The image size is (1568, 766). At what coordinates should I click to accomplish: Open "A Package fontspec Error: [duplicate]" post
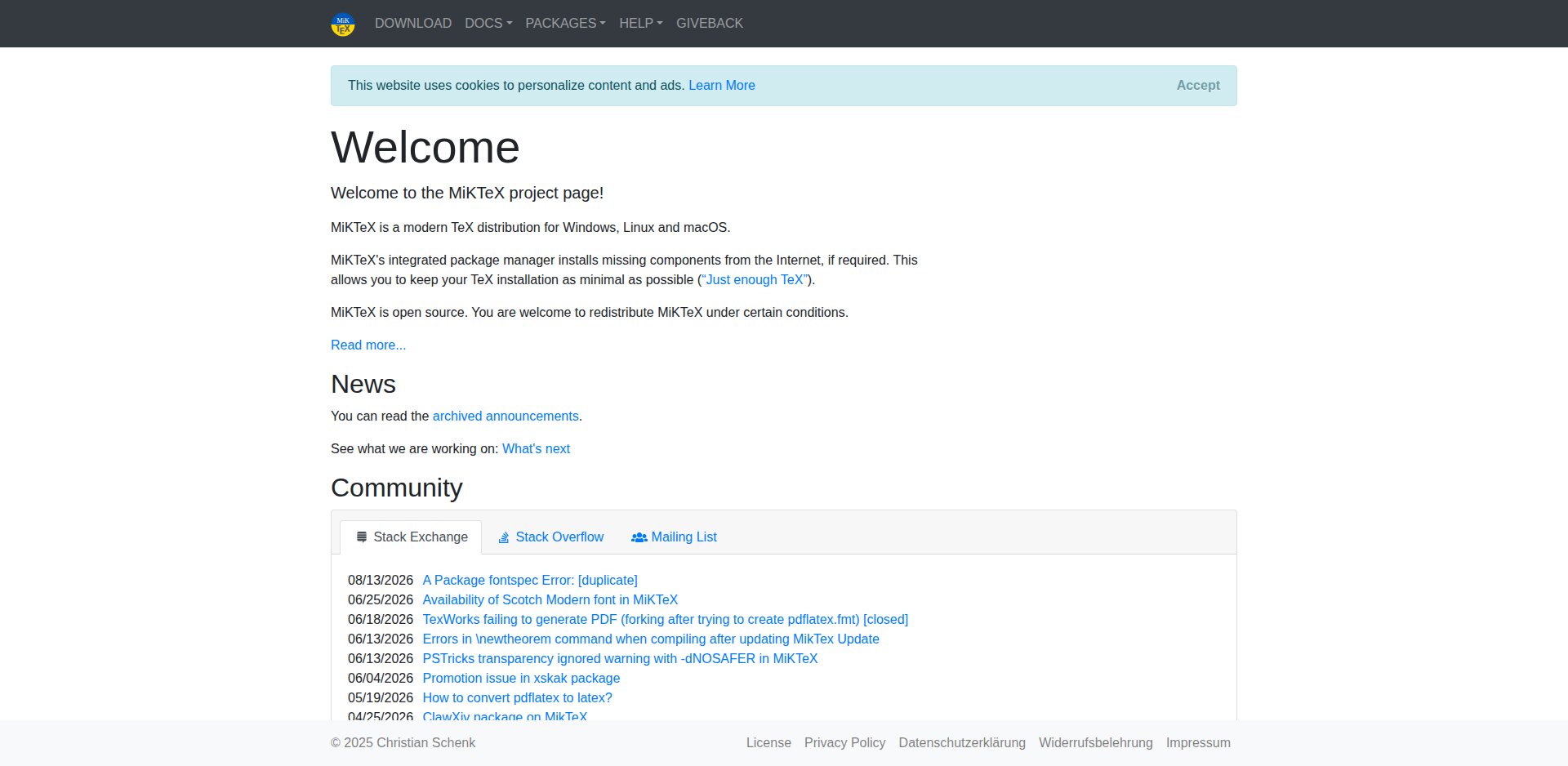(x=530, y=580)
